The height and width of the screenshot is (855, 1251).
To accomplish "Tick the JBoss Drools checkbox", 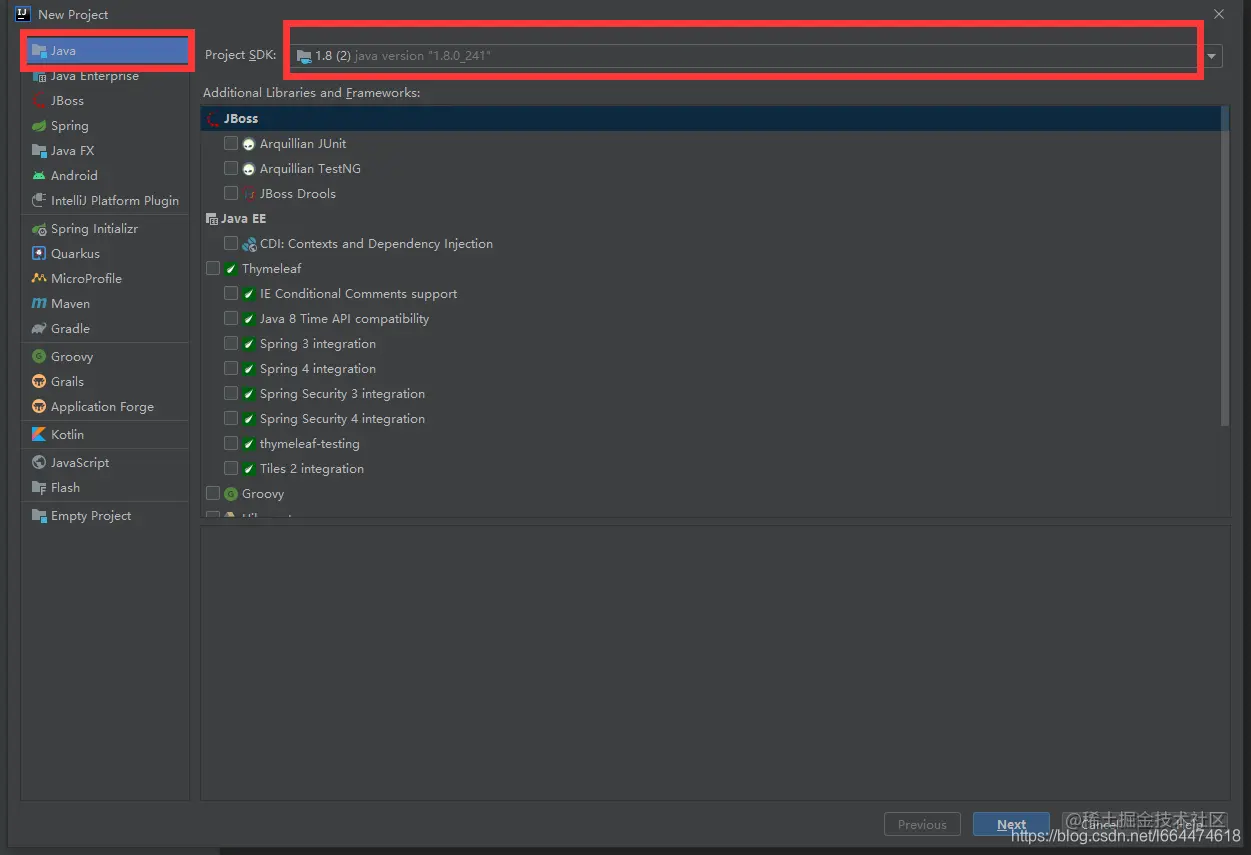I will [x=231, y=194].
